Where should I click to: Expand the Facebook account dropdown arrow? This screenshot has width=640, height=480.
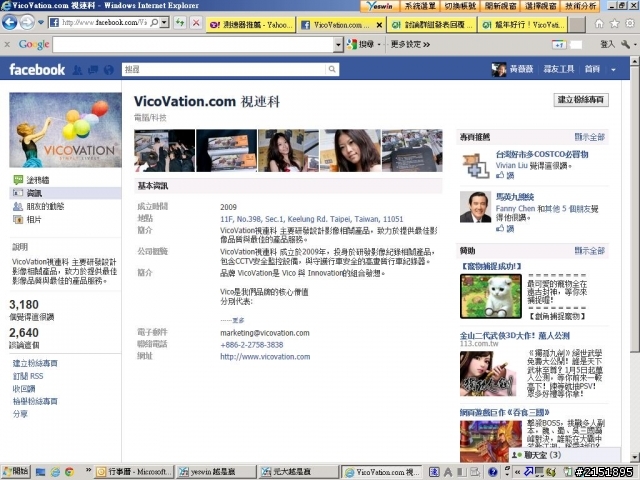613,70
